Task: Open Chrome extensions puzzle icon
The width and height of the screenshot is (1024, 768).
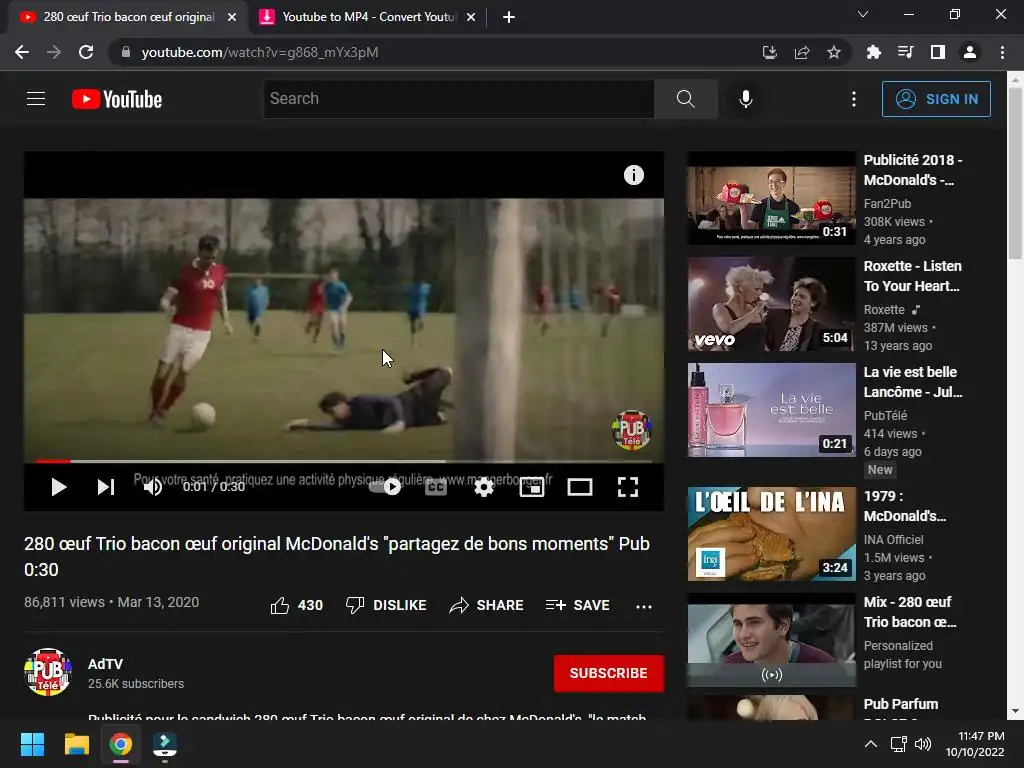Action: click(x=873, y=52)
